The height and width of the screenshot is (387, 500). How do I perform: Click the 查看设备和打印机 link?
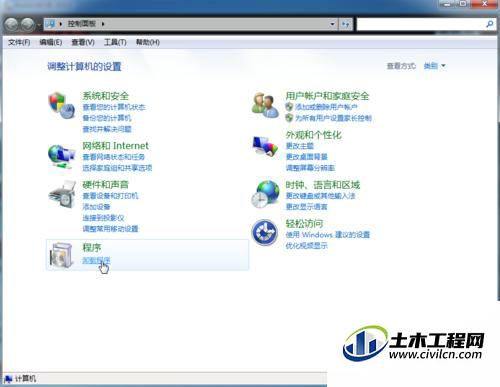[110, 196]
